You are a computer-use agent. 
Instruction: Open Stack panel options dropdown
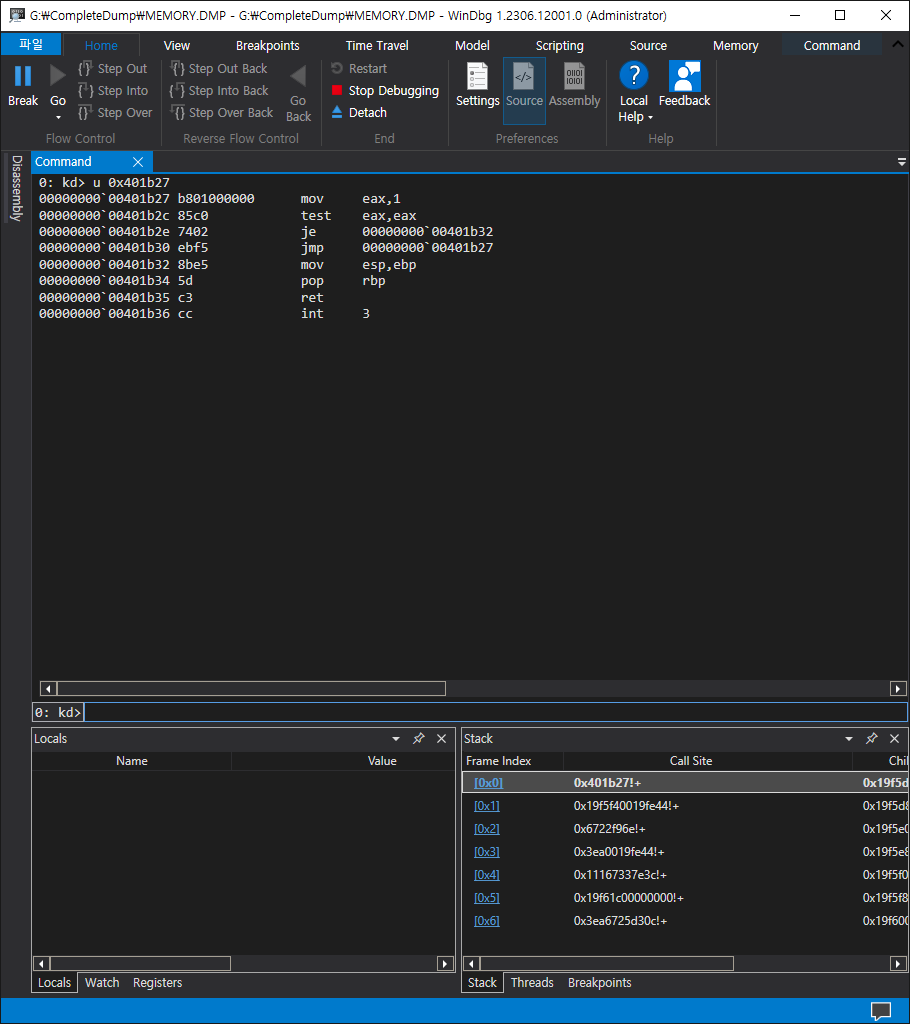849,739
